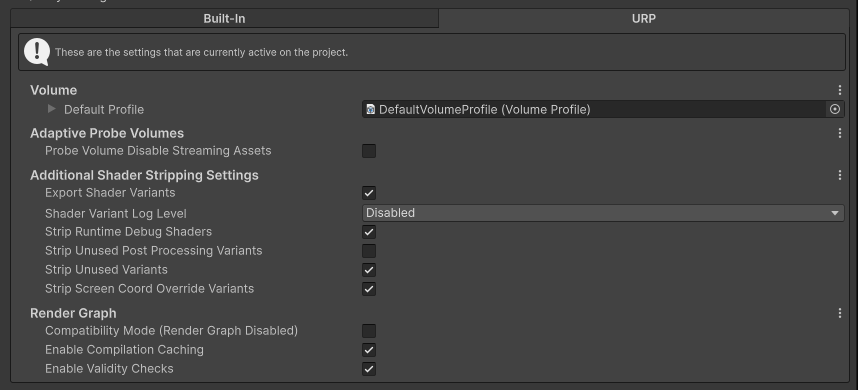Click the Volume section header
858x390 pixels.
pyautogui.click(x=54, y=90)
